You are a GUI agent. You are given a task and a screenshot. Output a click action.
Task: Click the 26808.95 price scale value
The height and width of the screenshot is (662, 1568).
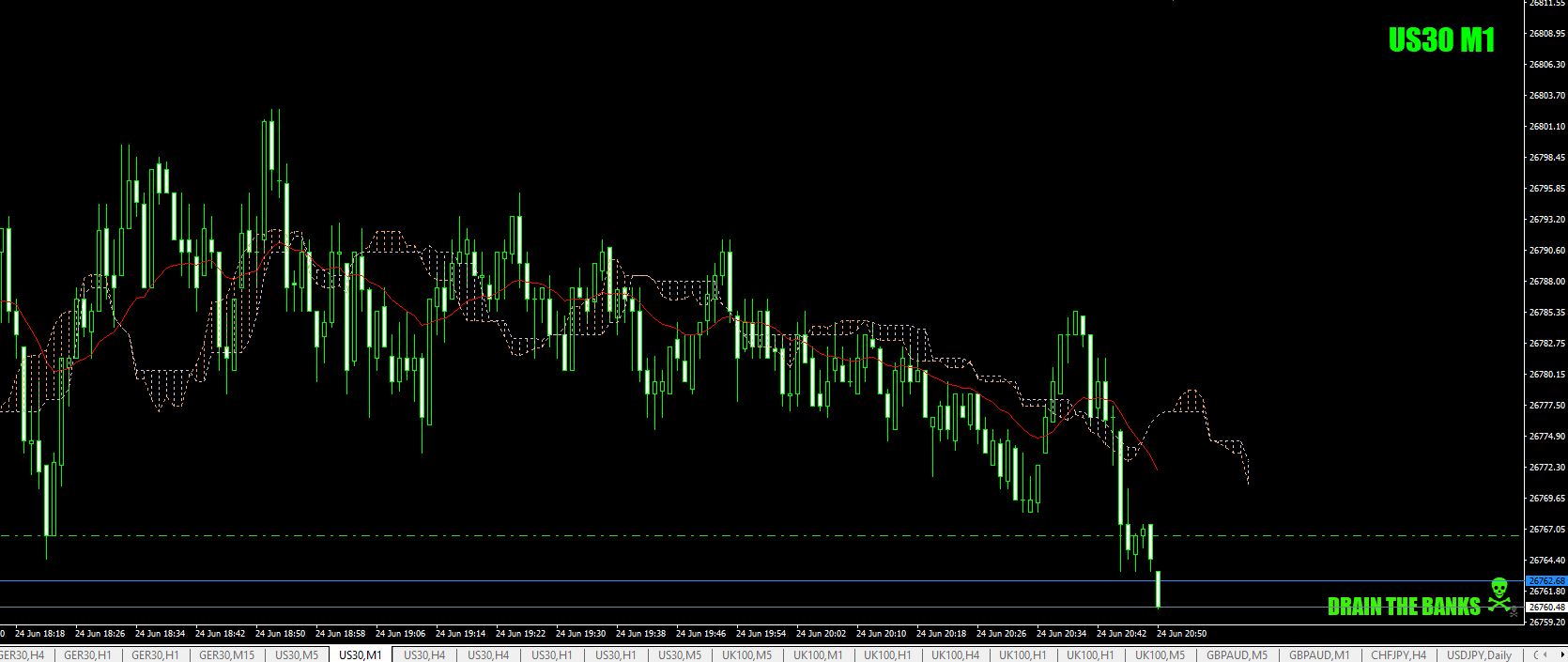coord(1546,34)
